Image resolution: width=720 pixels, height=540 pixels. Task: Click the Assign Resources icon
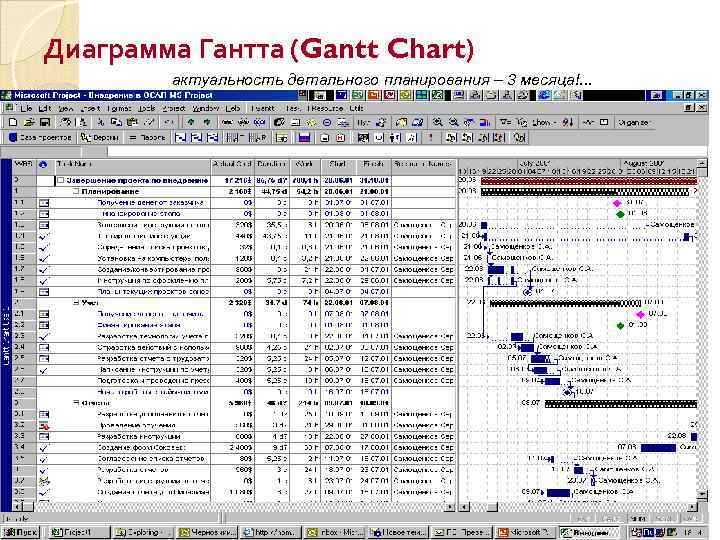point(381,122)
